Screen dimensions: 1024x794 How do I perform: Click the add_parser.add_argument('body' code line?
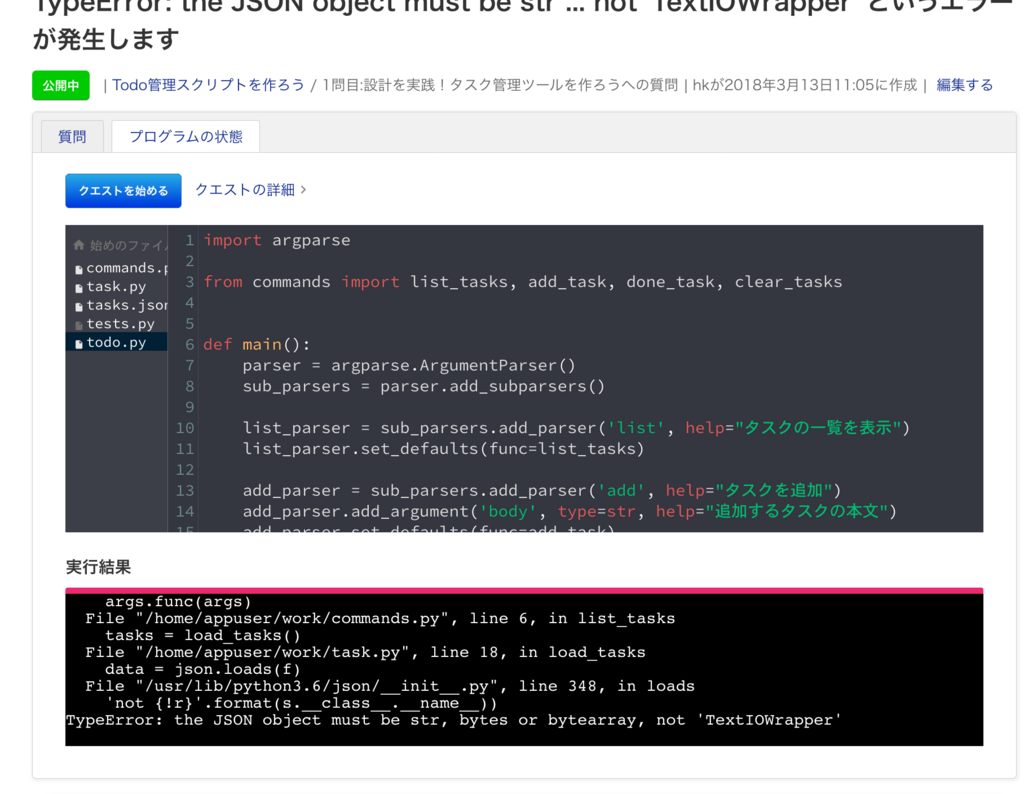[x=569, y=512]
